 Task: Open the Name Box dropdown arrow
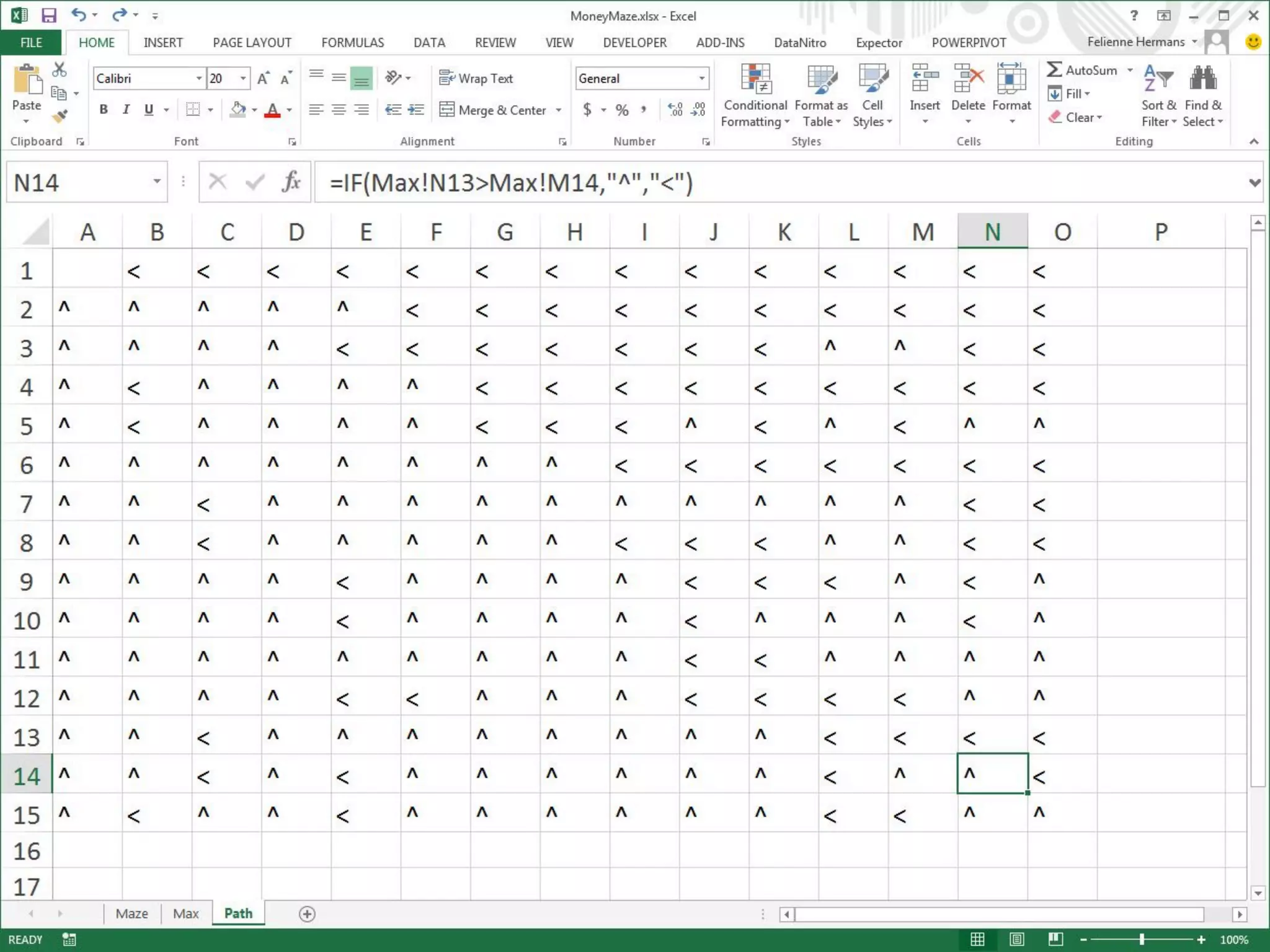pyautogui.click(x=157, y=182)
